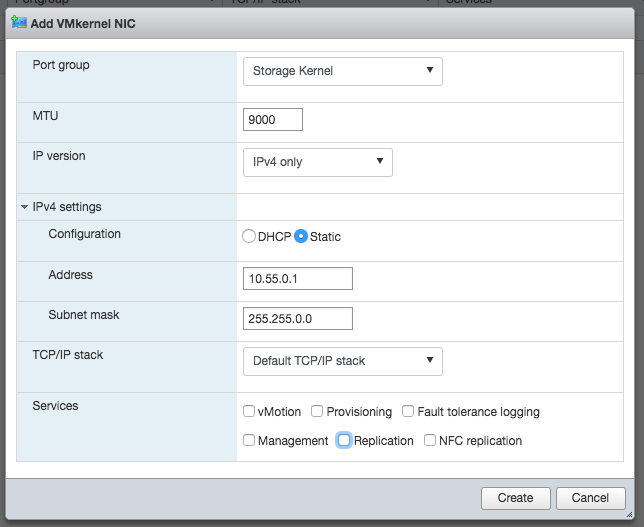Click the Add VMkernel NIC title icon
644x527 pixels.
click(19, 22)
